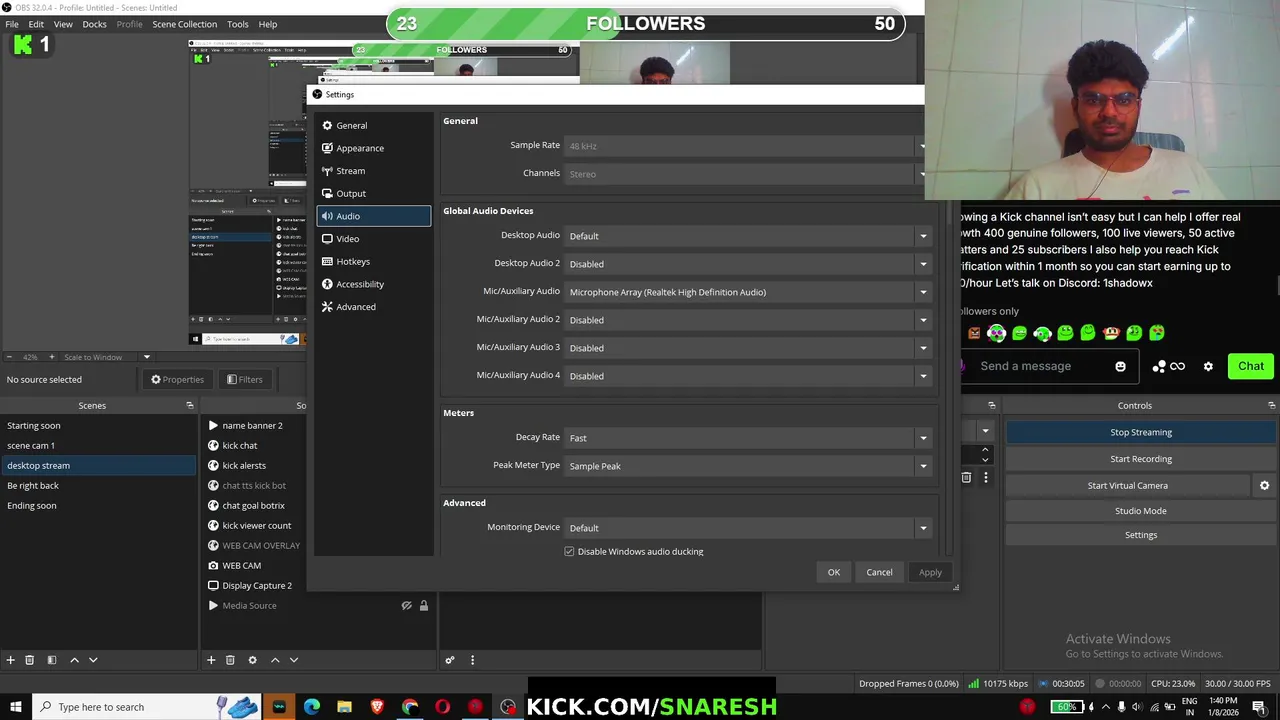The height and width of the screenshot is (720, 1280).
Task: Open Microsoft Edge from taskbar
Action: click(x=312, y=707)
